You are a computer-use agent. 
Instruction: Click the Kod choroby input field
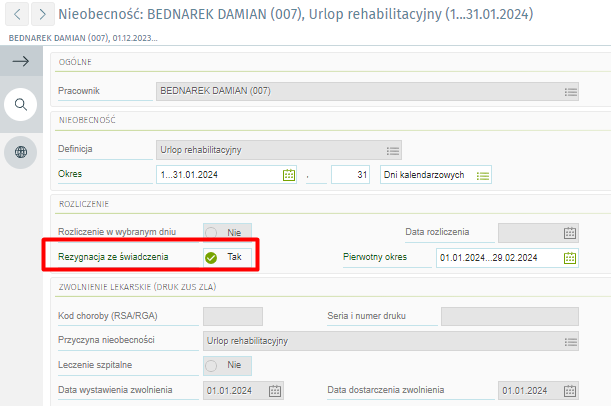(232, 316)
